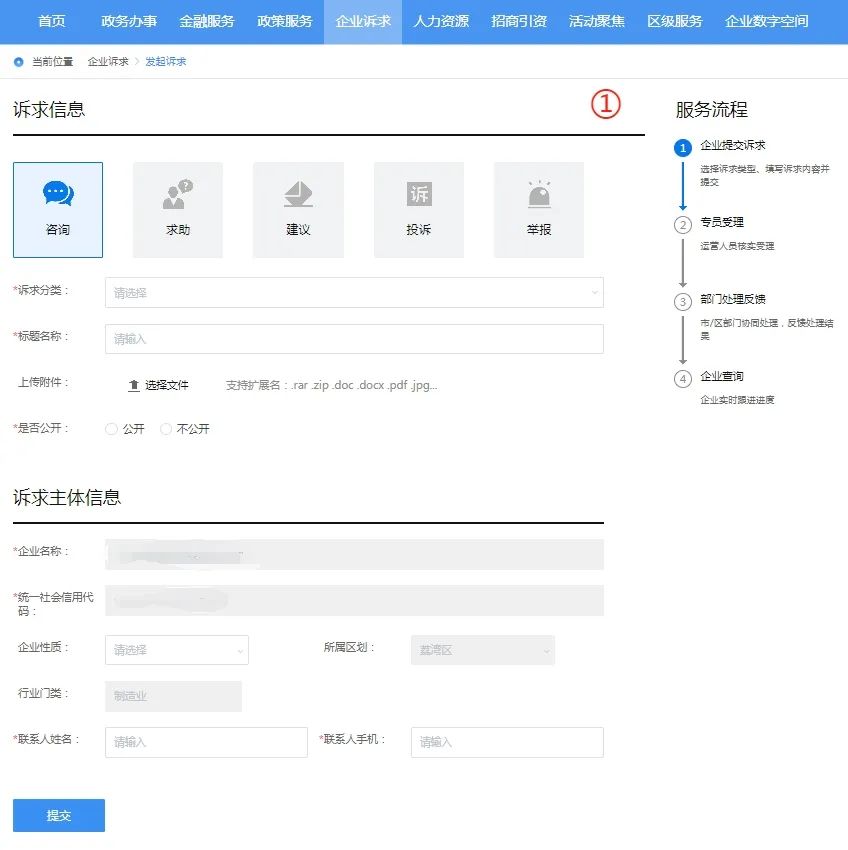Image resolution: width=848 pixels, height=850 pixels.
Task: Click step 4 circle 企业查询
Action: tap(683, 379)
